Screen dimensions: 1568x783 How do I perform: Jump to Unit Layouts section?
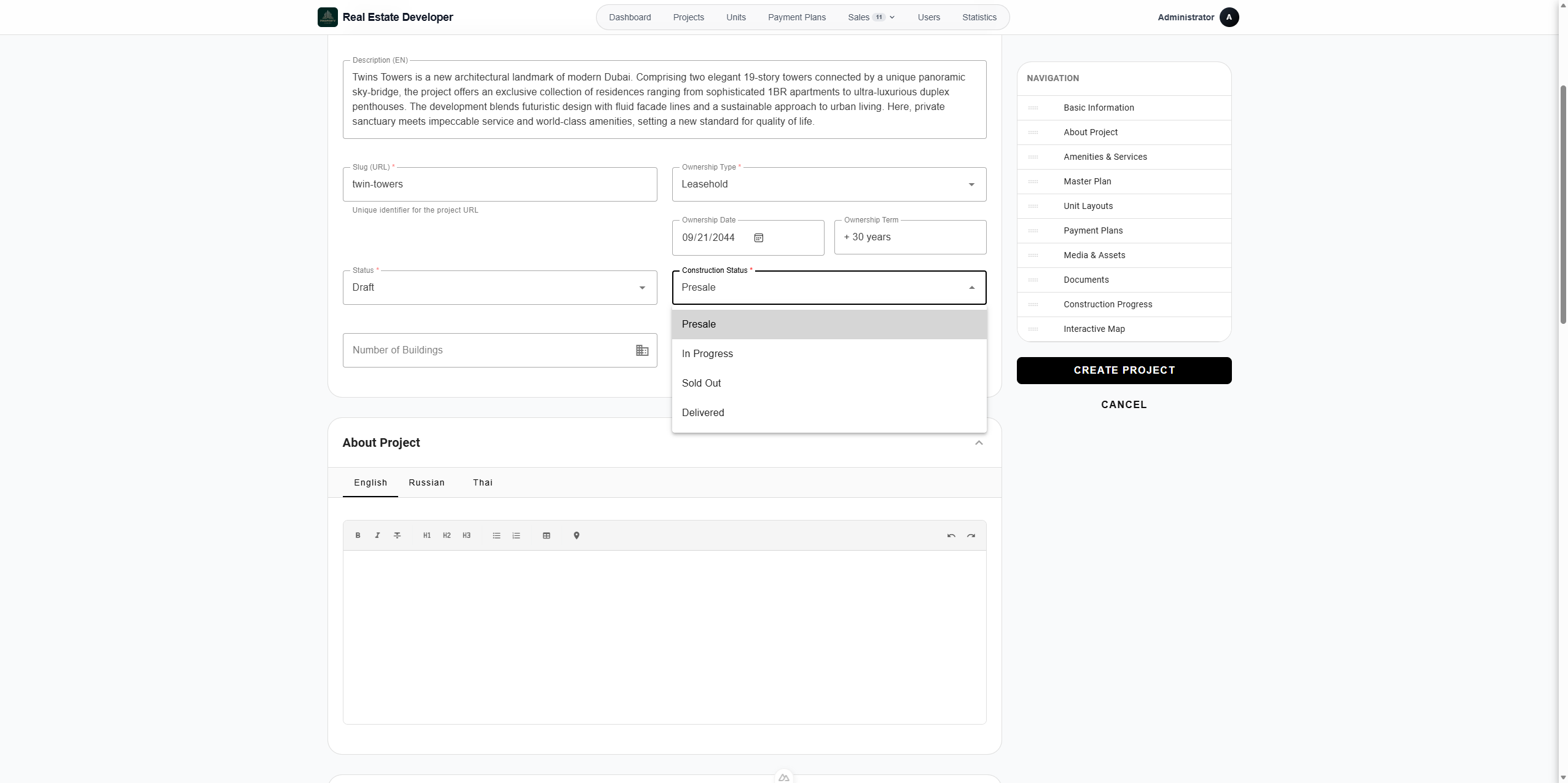pyautogui.click(x=1088, y=206)
